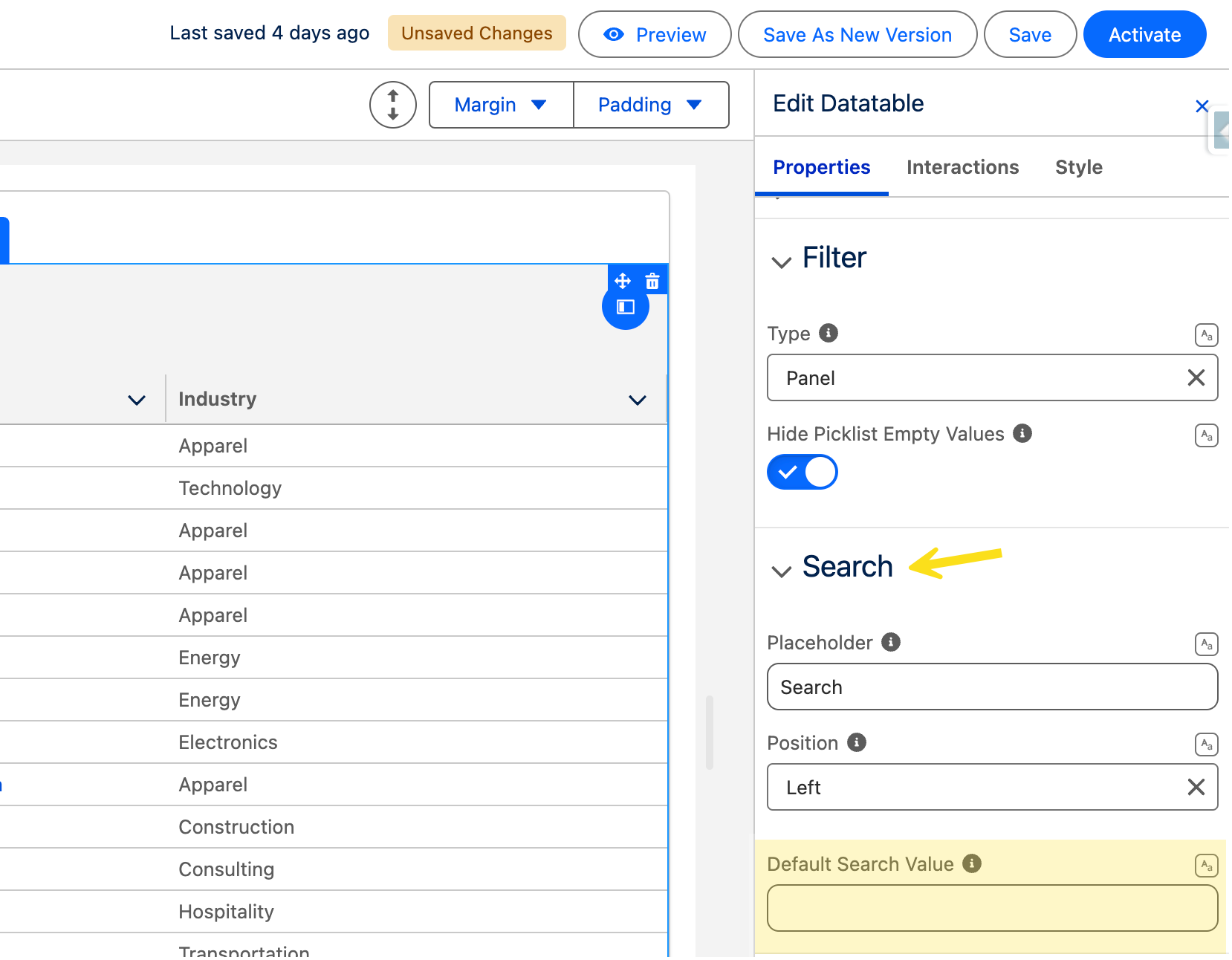The image size is (1232, 960).
Task: Open the Padding dropdown
Action: pos(650,105)
